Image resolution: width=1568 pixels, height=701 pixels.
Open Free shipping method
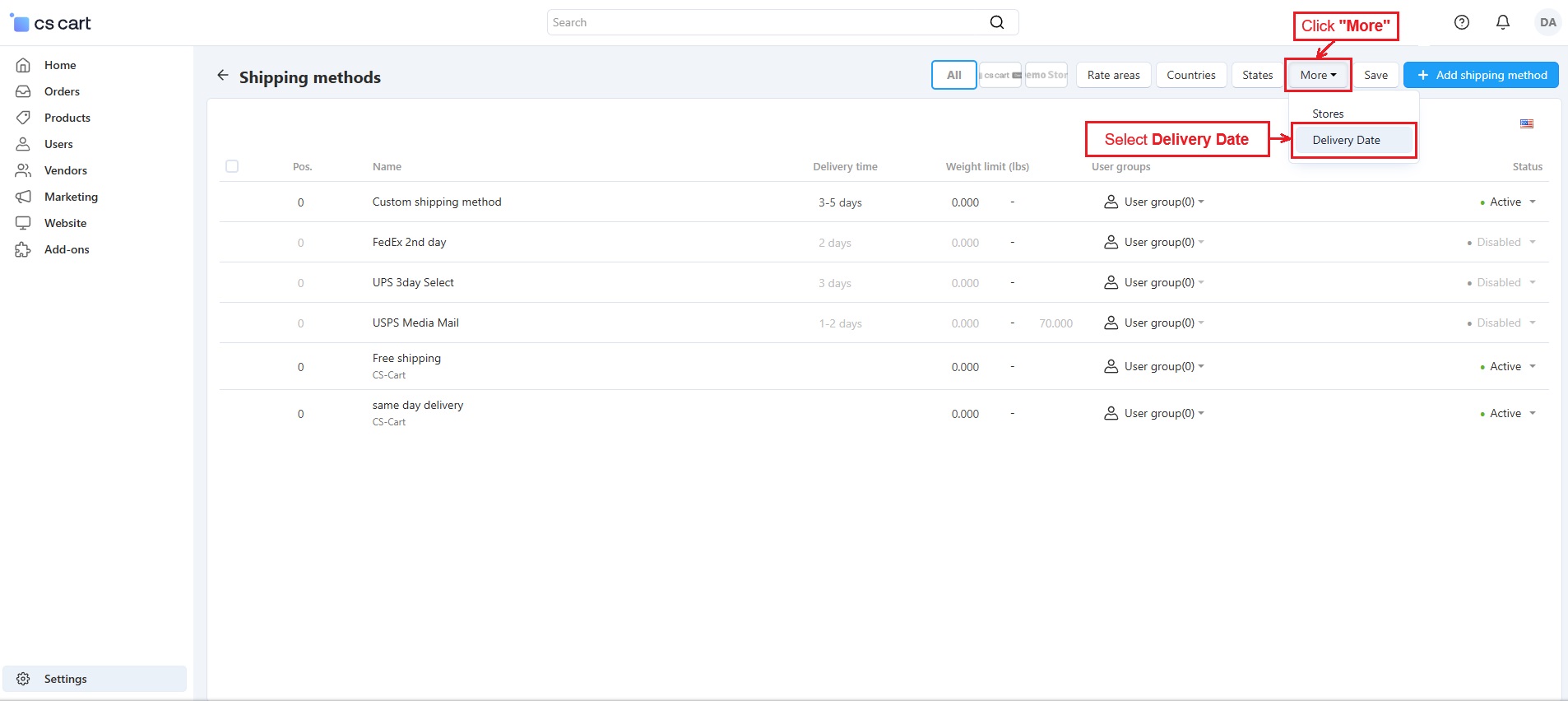406,358
